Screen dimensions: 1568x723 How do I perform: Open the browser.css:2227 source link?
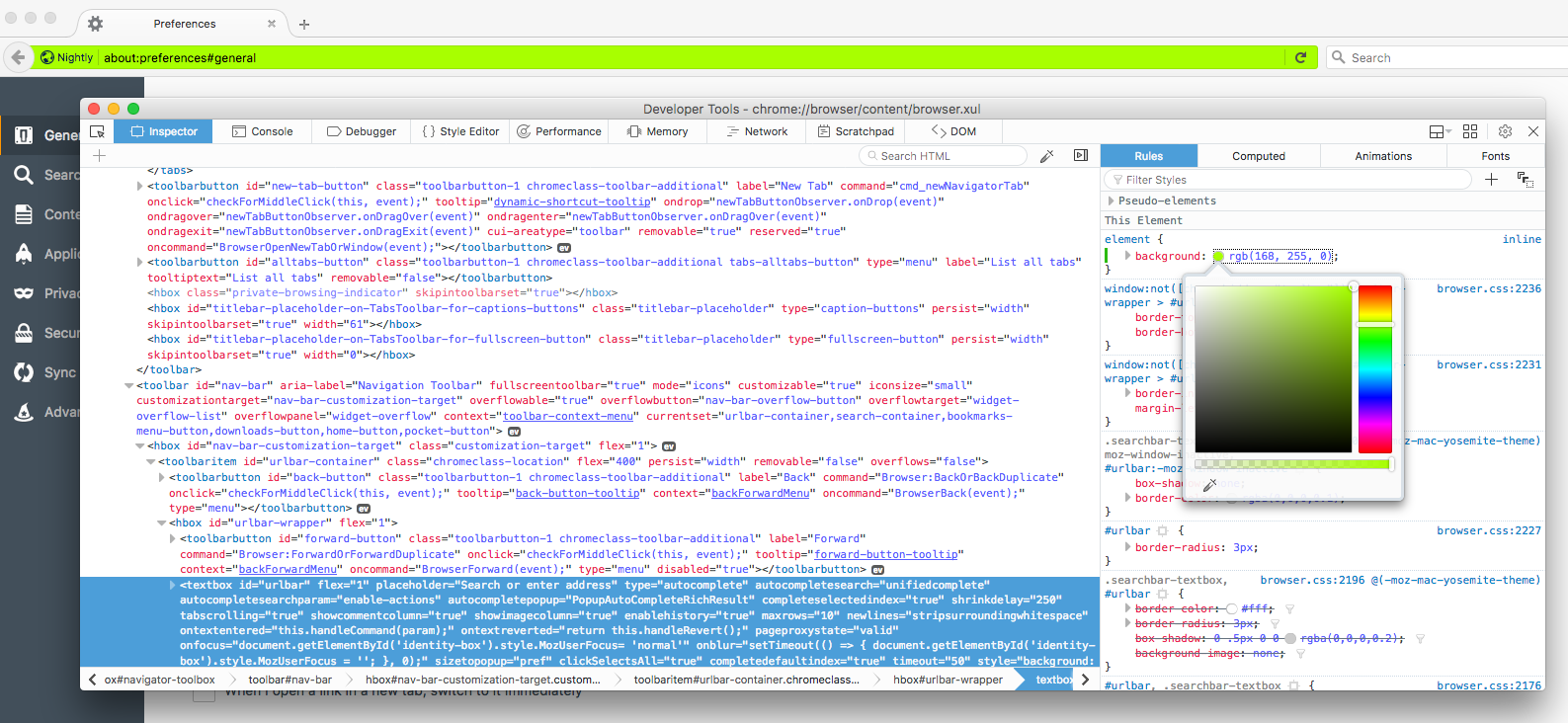tap(1488, 530)
